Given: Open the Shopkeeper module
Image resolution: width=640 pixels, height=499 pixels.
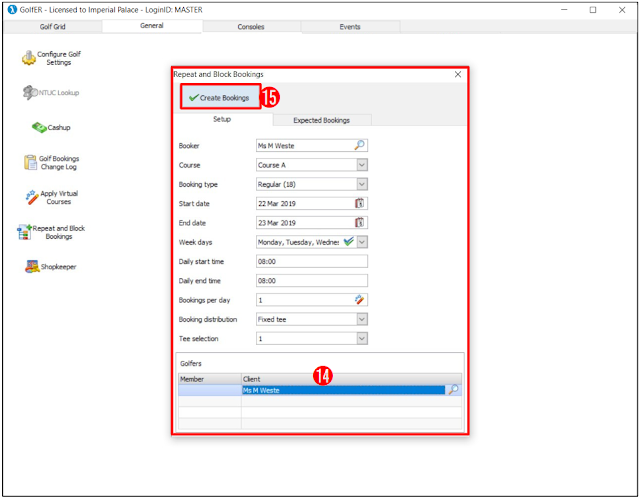Looking at the screenshot, I should 51,266.
